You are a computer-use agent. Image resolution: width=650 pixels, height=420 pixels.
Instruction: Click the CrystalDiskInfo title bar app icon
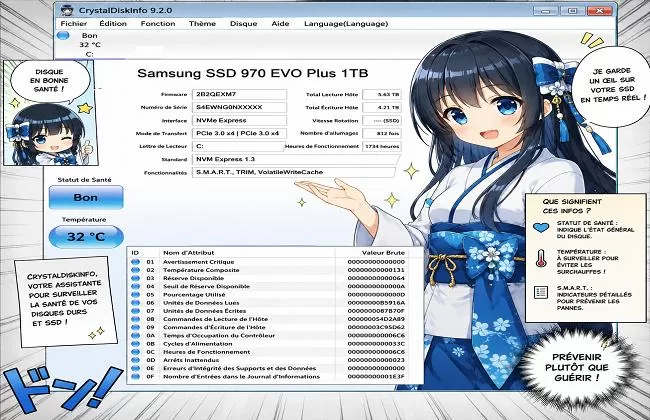tap(67, 10)
